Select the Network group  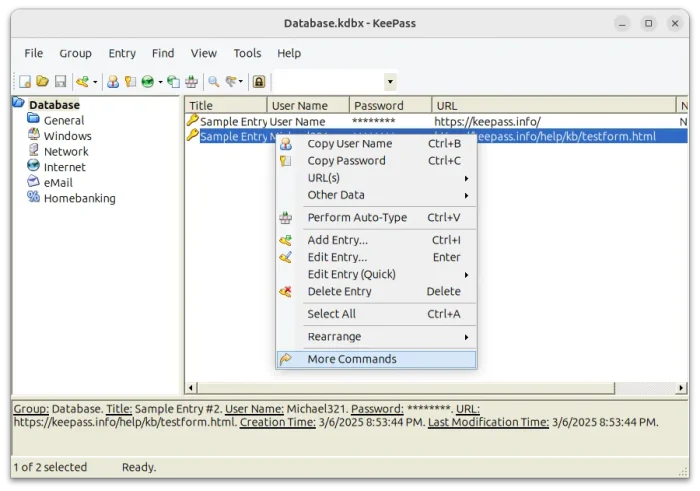coord(66,152)
